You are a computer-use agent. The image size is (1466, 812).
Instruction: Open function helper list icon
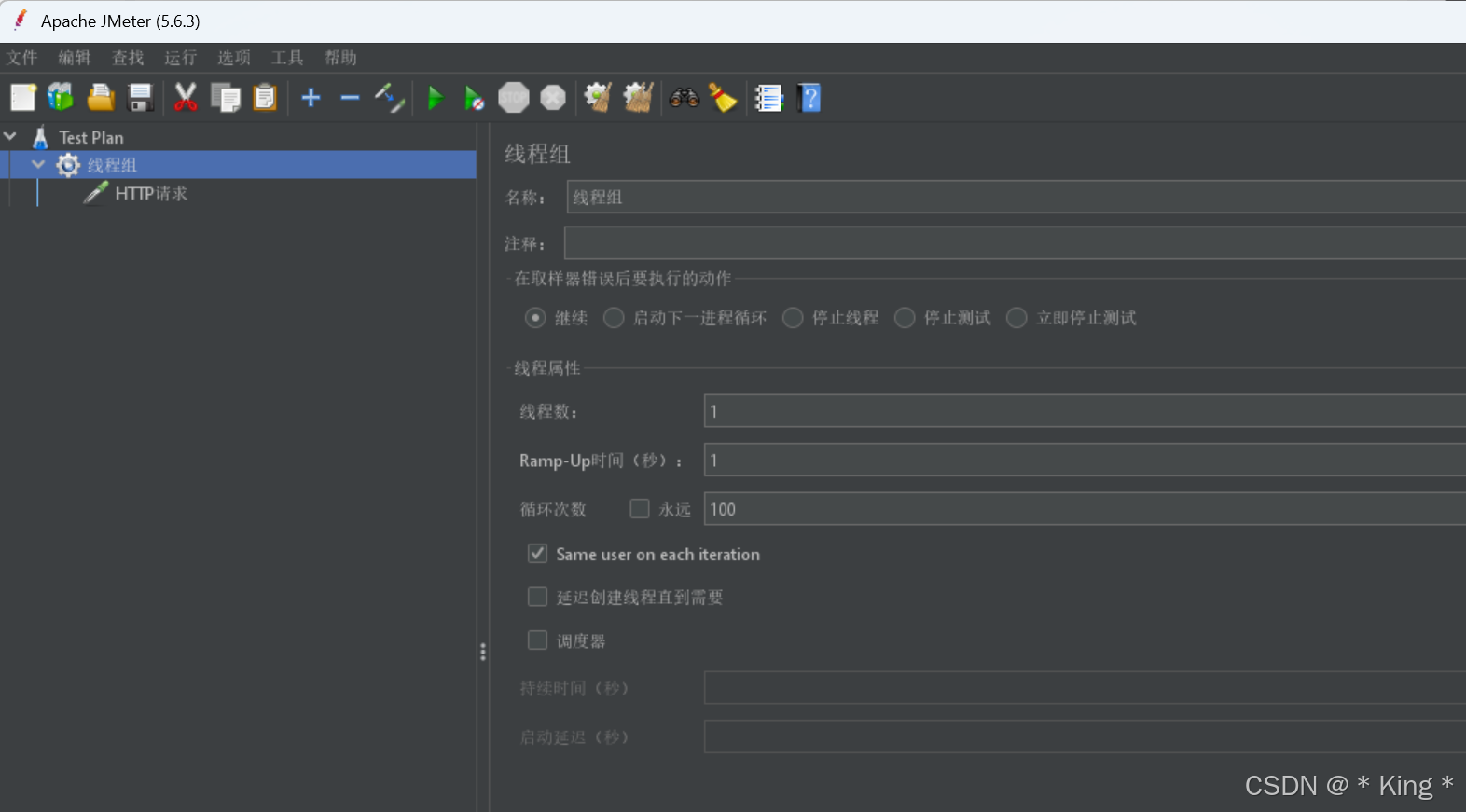point(768,98)
